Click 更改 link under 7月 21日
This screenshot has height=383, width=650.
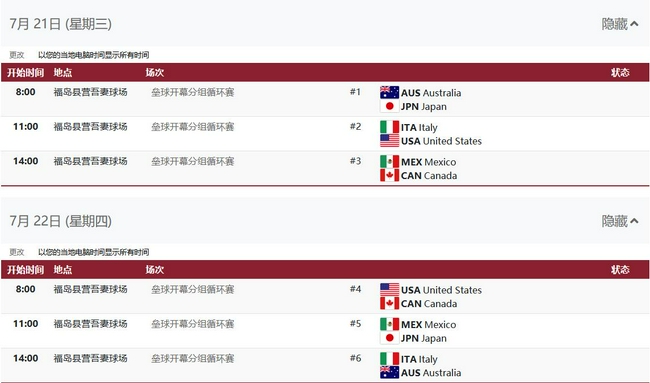click(17, 55)
